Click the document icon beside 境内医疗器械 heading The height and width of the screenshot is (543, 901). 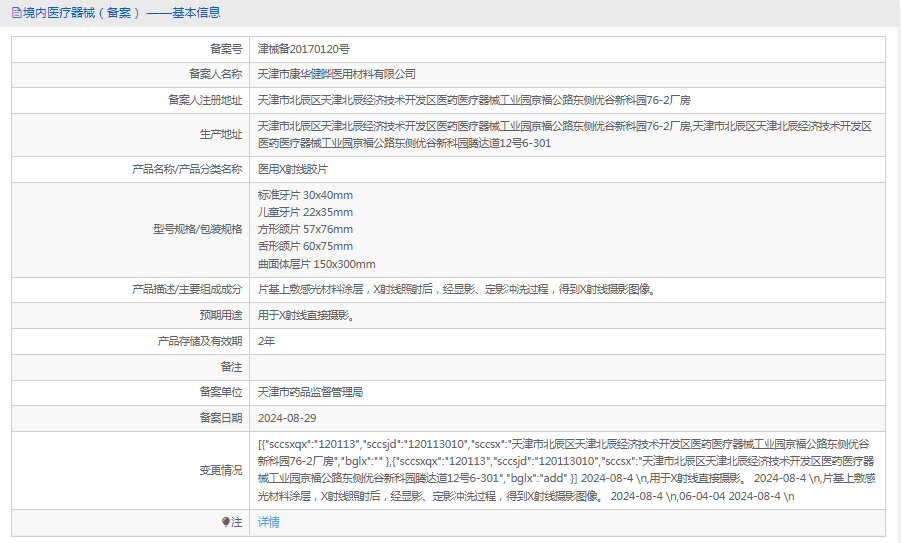pos(17,13)
